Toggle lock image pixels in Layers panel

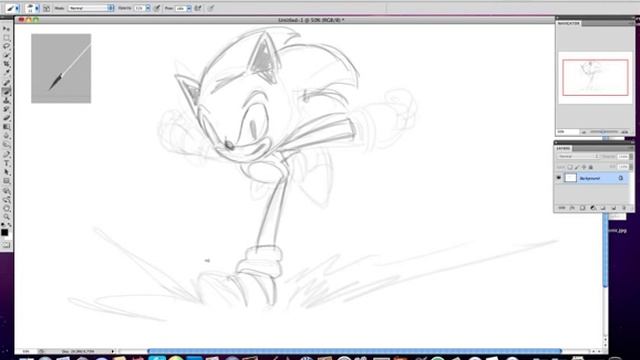pos(577,167)
